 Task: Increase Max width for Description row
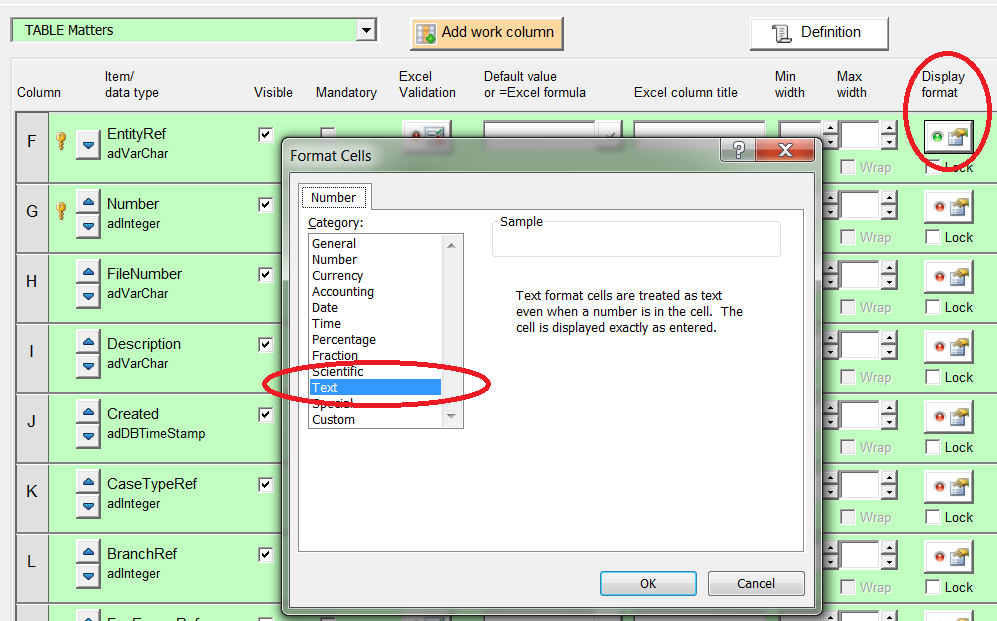point(889,338)
